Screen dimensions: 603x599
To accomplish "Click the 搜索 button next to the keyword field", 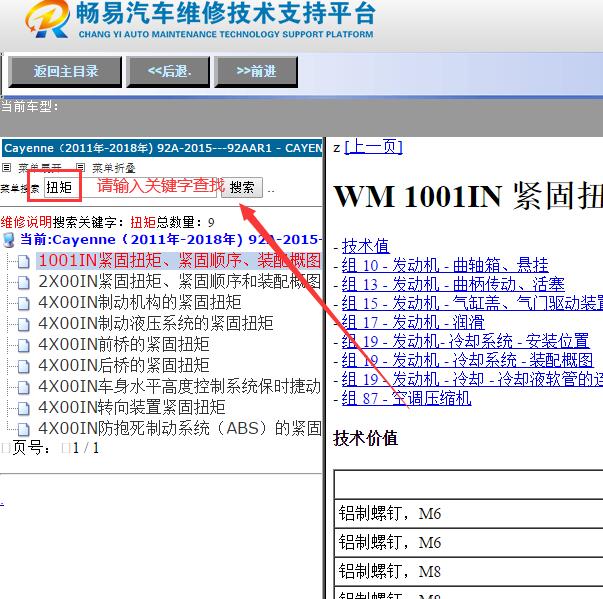I will click(x=242, y=187).
